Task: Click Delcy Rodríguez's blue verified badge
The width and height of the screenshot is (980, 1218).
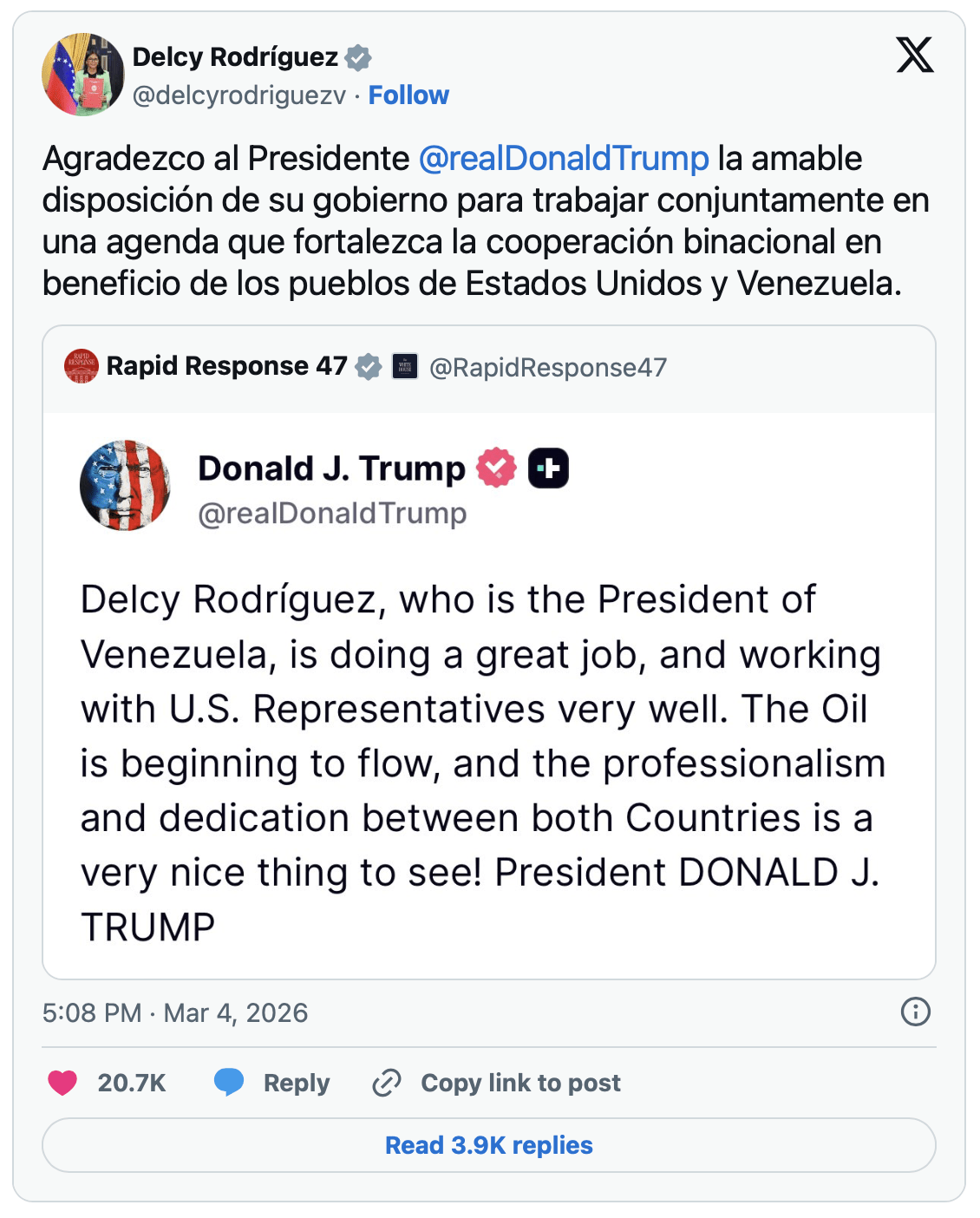Action: pyautogui.click(x=358, y=58)
